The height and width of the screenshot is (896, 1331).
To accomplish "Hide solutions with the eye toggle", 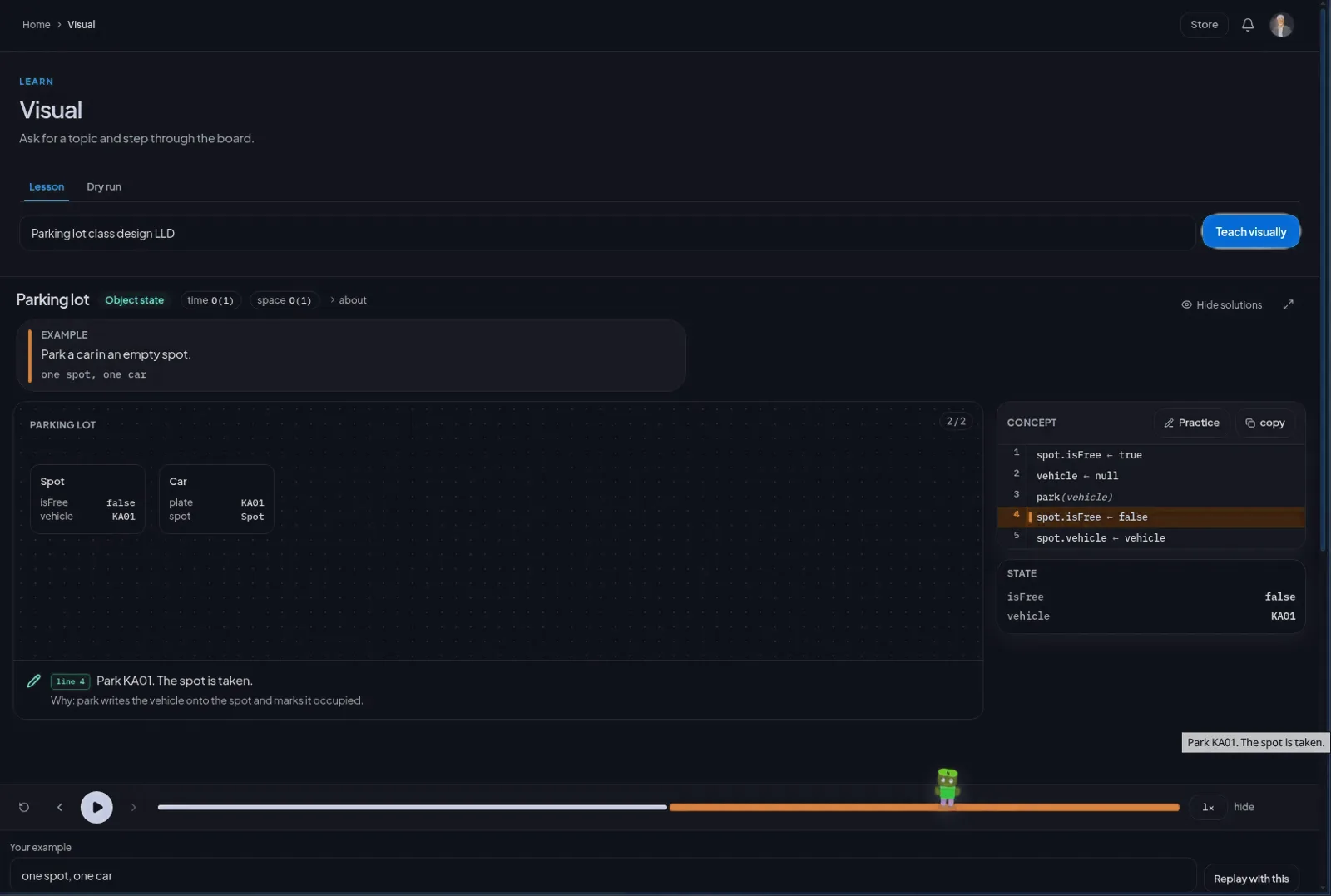I will pyautogui.click(x=1221, y=305).
